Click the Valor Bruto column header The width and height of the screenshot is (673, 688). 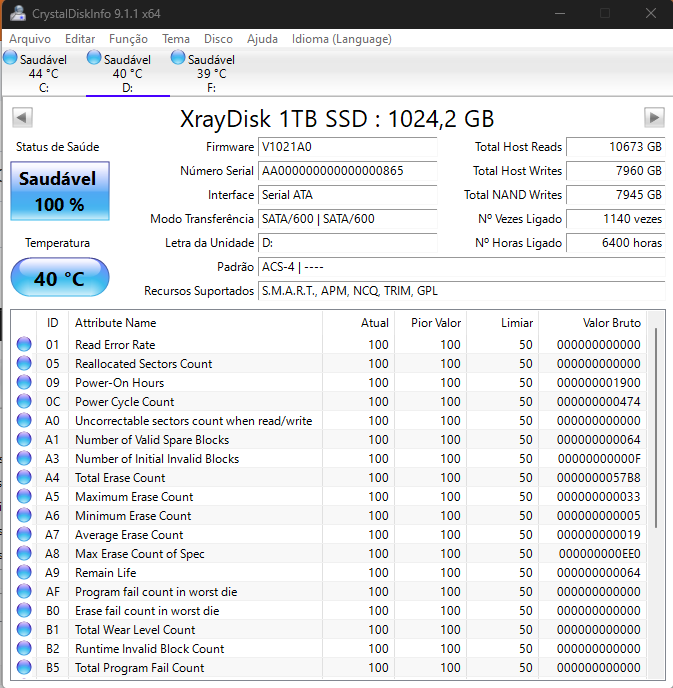point(593,323)
